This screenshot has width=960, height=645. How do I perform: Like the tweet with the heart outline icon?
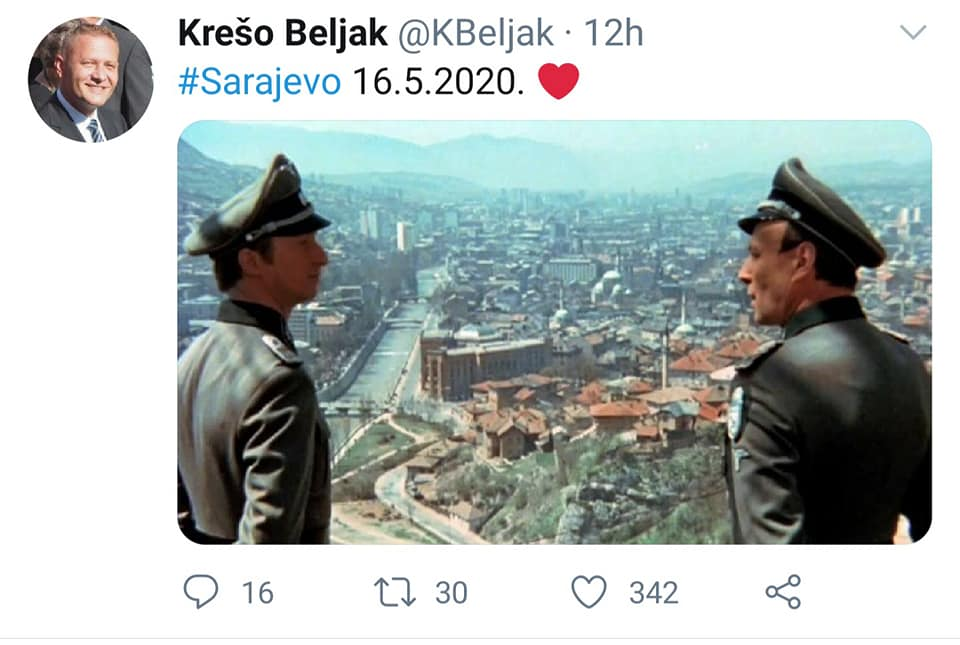pyautogui.click(x=589, y=592)
